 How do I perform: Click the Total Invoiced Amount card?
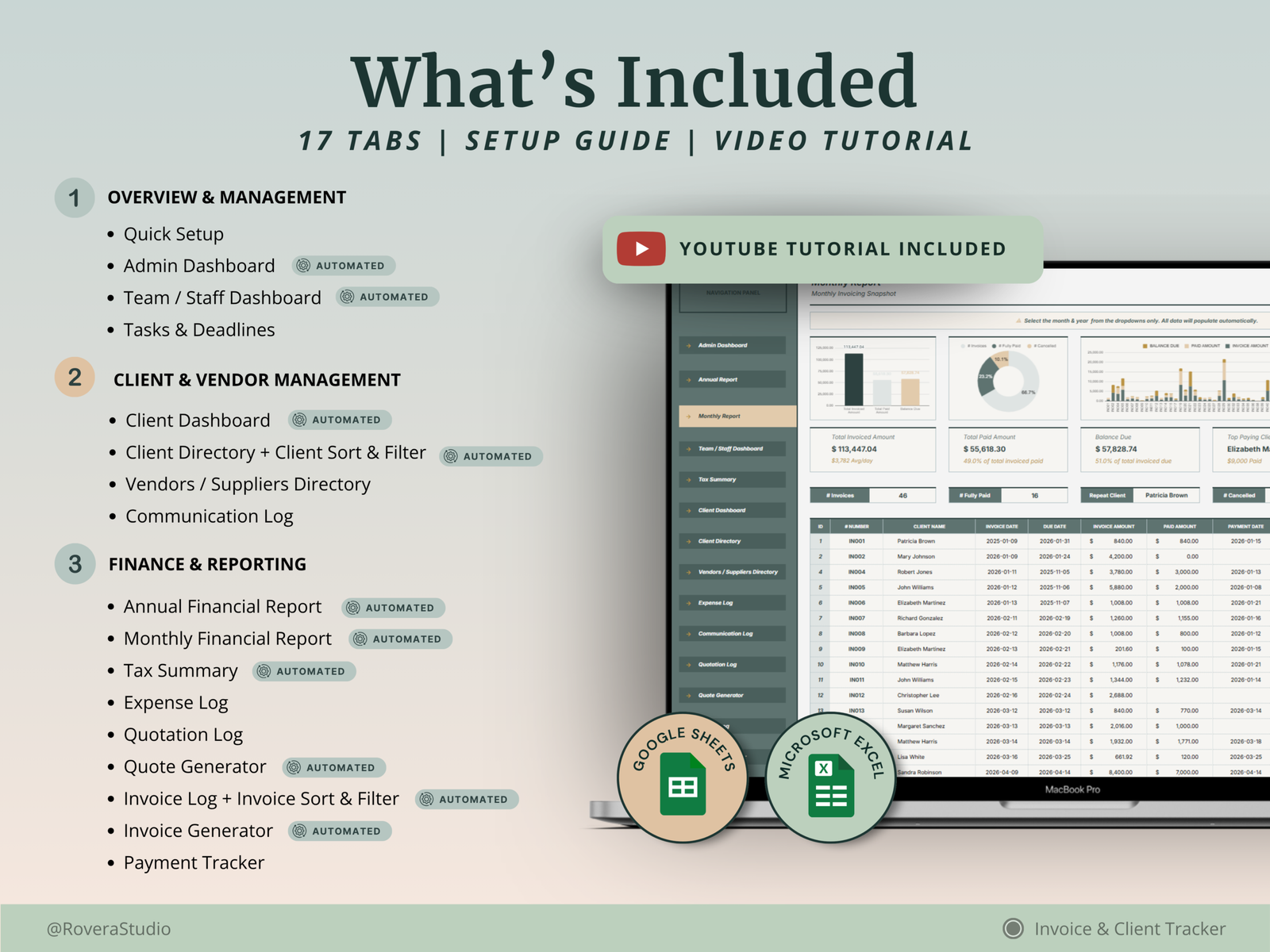872,450
